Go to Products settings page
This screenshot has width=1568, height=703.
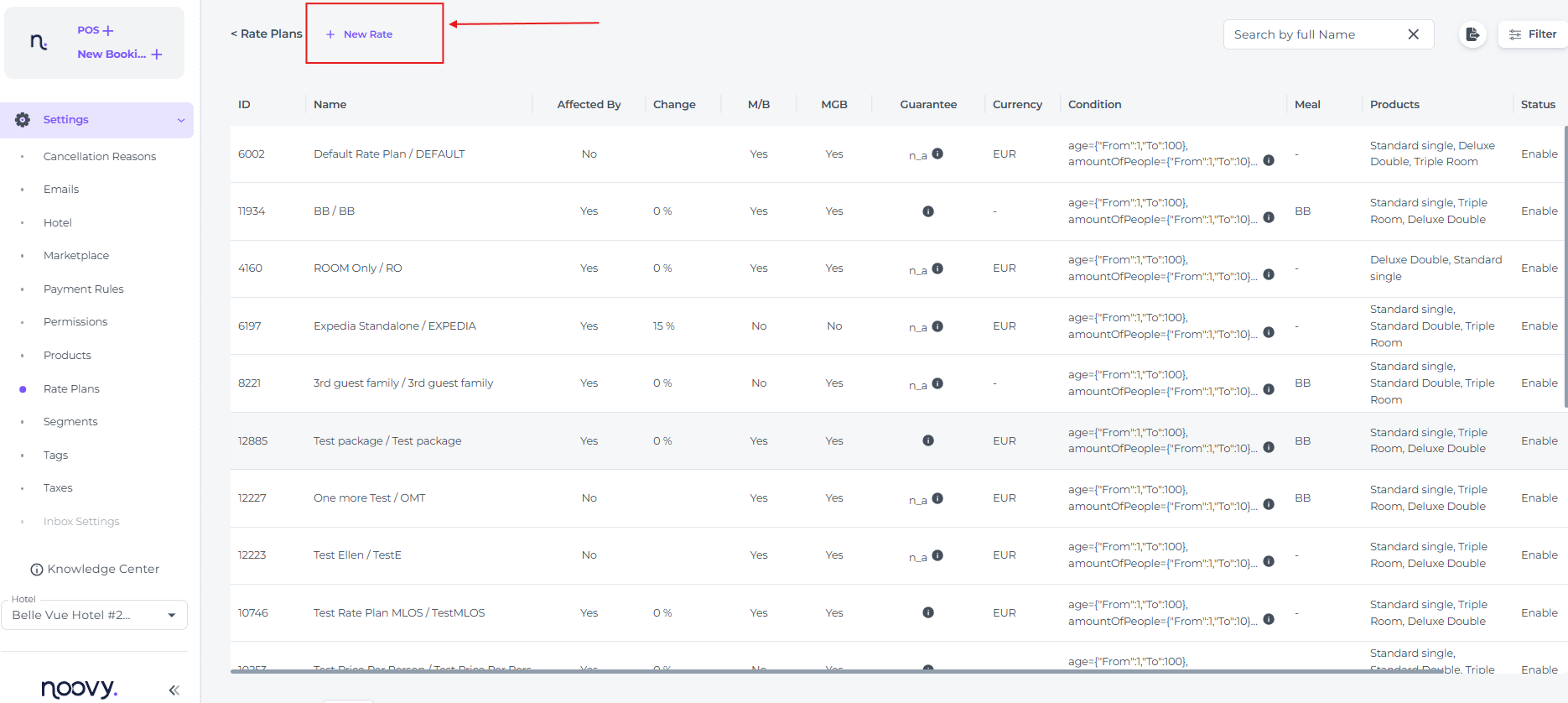(x=67, y=356)
